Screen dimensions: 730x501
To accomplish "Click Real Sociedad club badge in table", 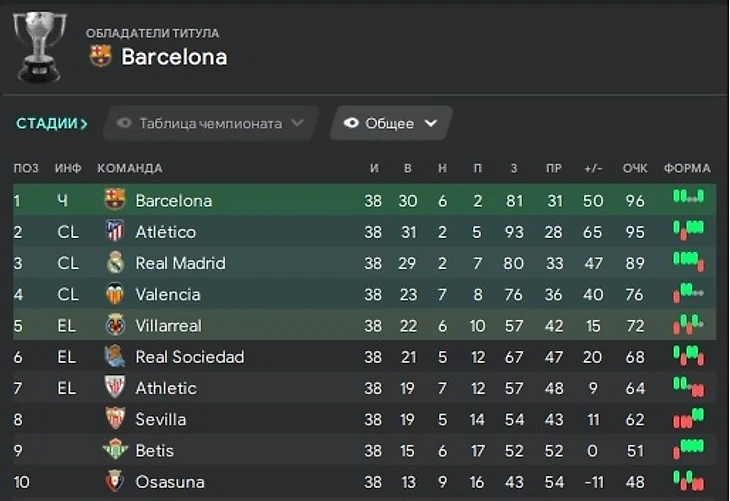I will point(115,357).
